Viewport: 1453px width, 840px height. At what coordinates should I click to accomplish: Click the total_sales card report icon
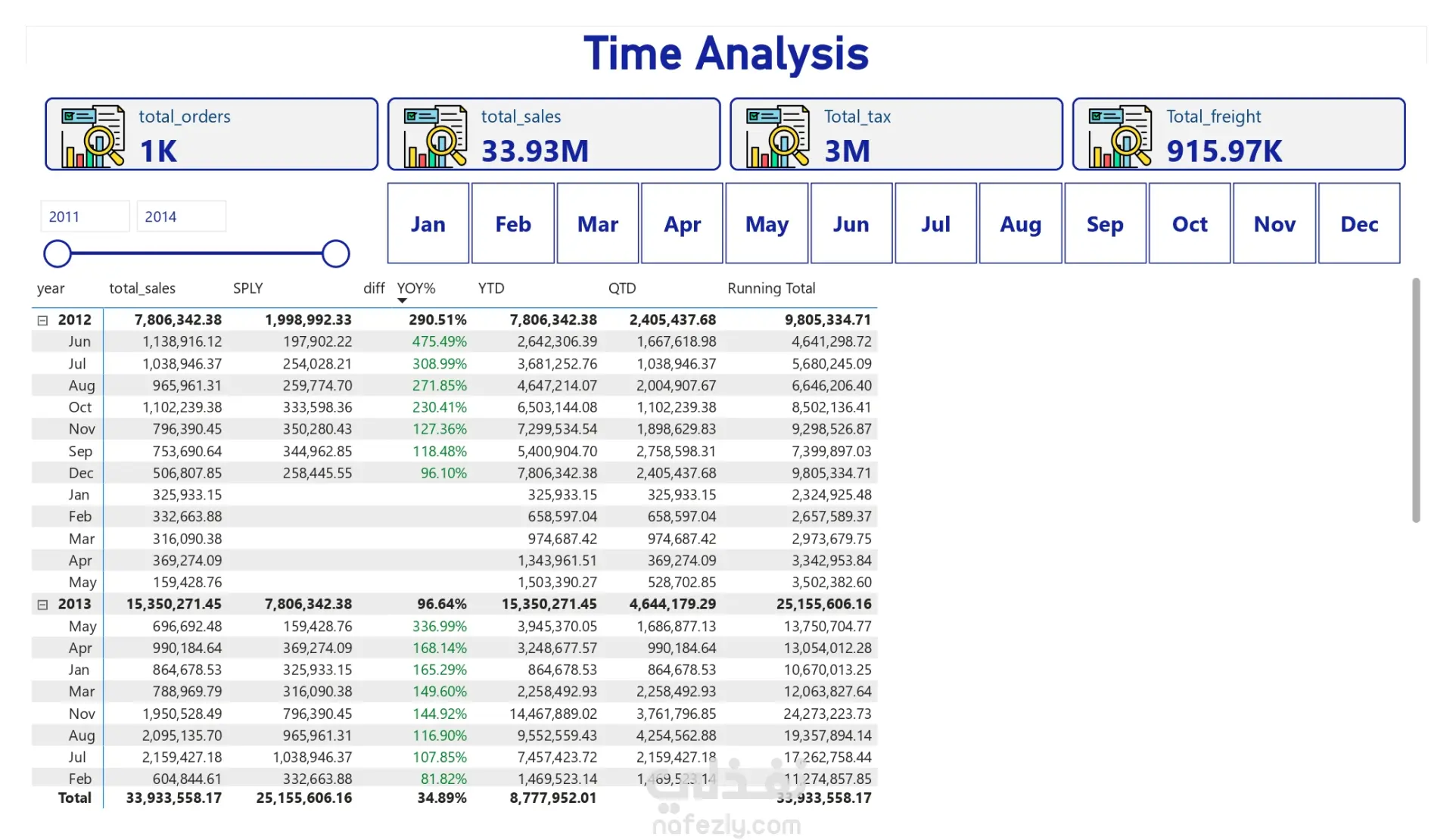click(x=434, y=136)
